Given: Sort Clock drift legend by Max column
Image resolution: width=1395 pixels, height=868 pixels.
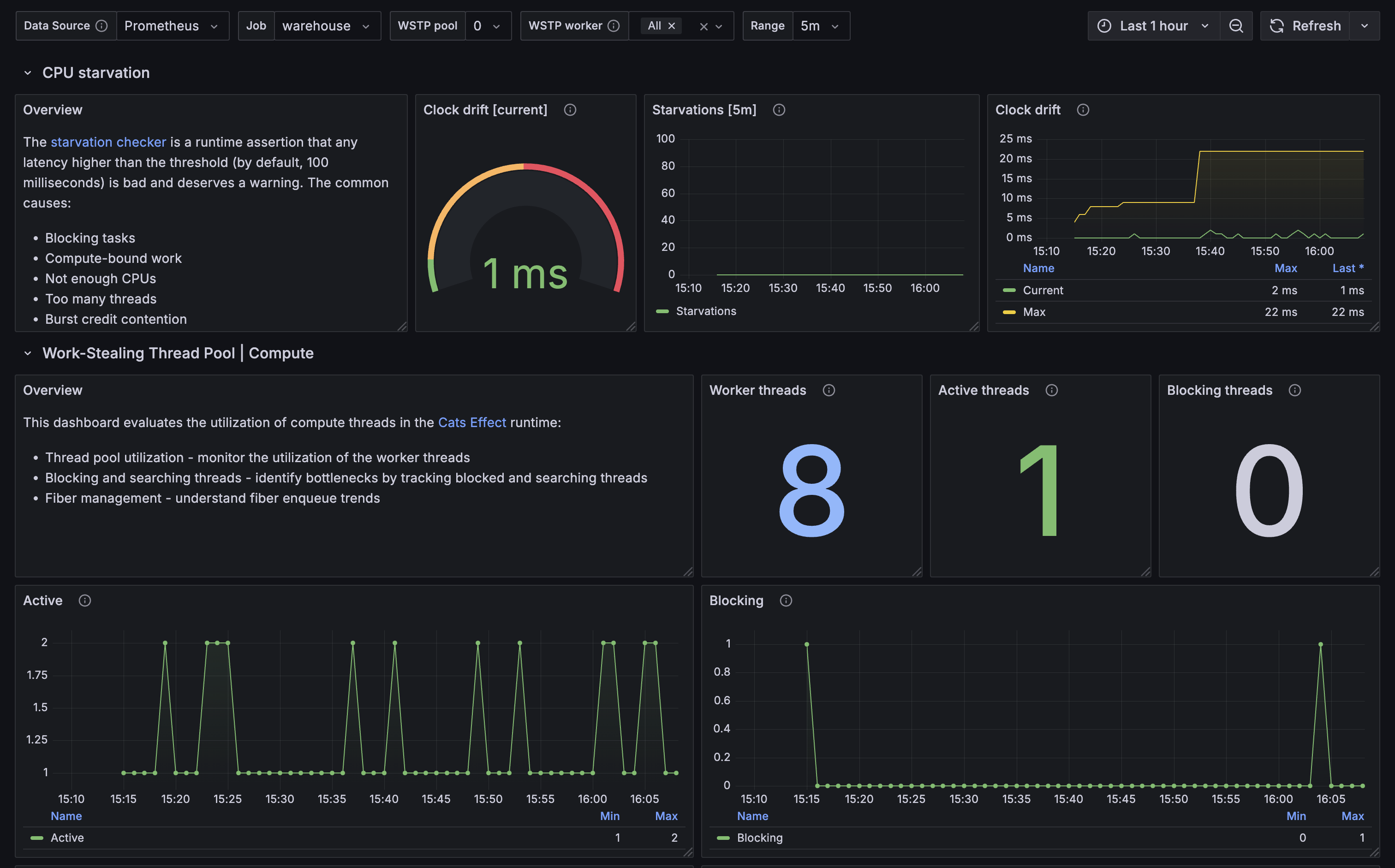Looking at the screenshot, I should tap(1285, 268).
